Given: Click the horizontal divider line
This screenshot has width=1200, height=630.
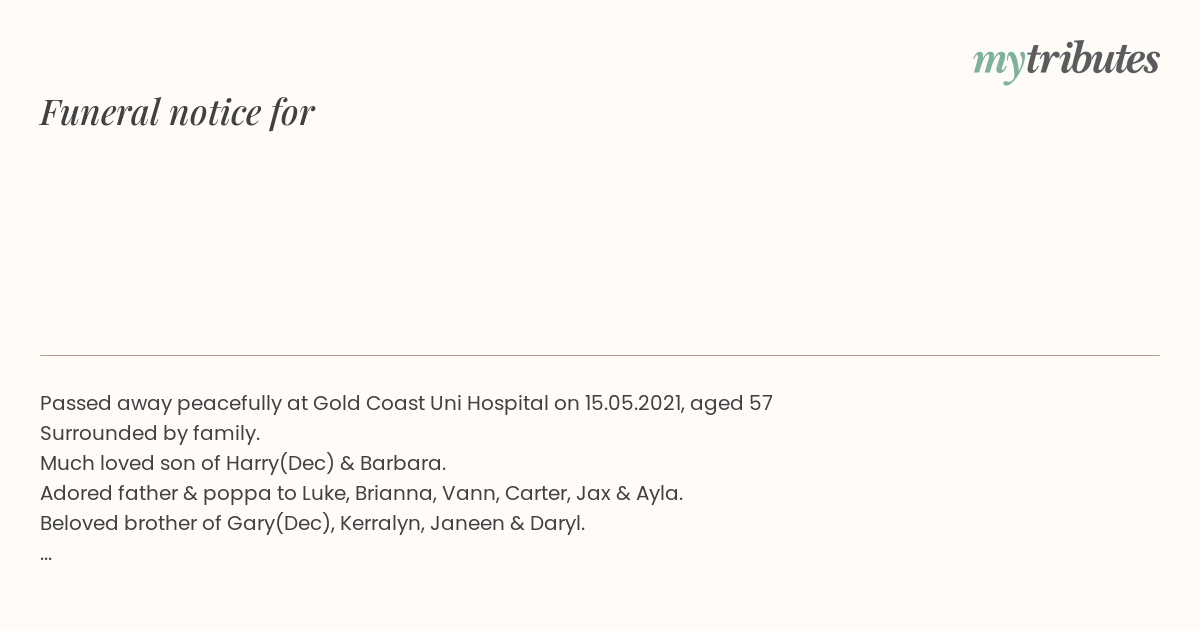Looking at the screenshot, I should [600, 355].
